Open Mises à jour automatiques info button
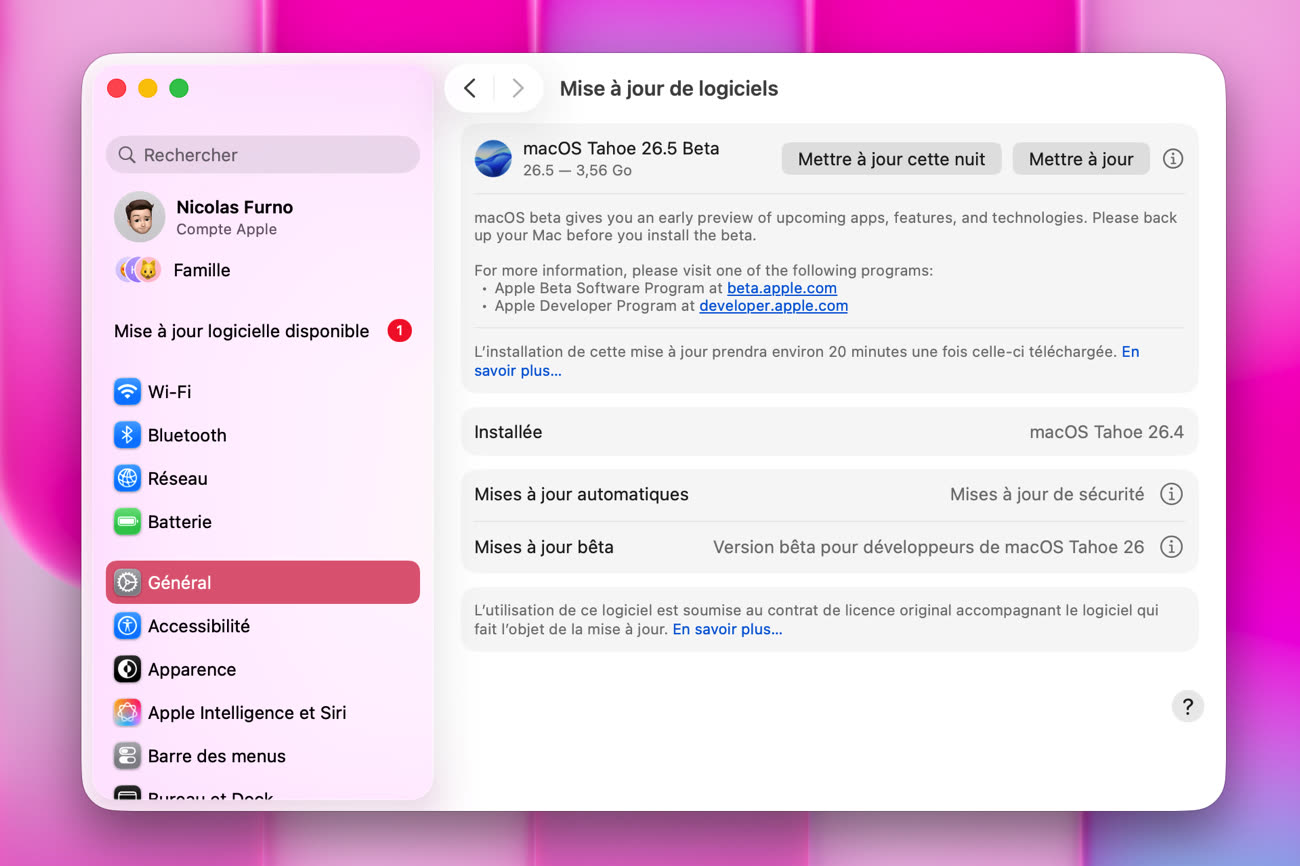This screenshot has width=1300, height=866. [1170, 494]
